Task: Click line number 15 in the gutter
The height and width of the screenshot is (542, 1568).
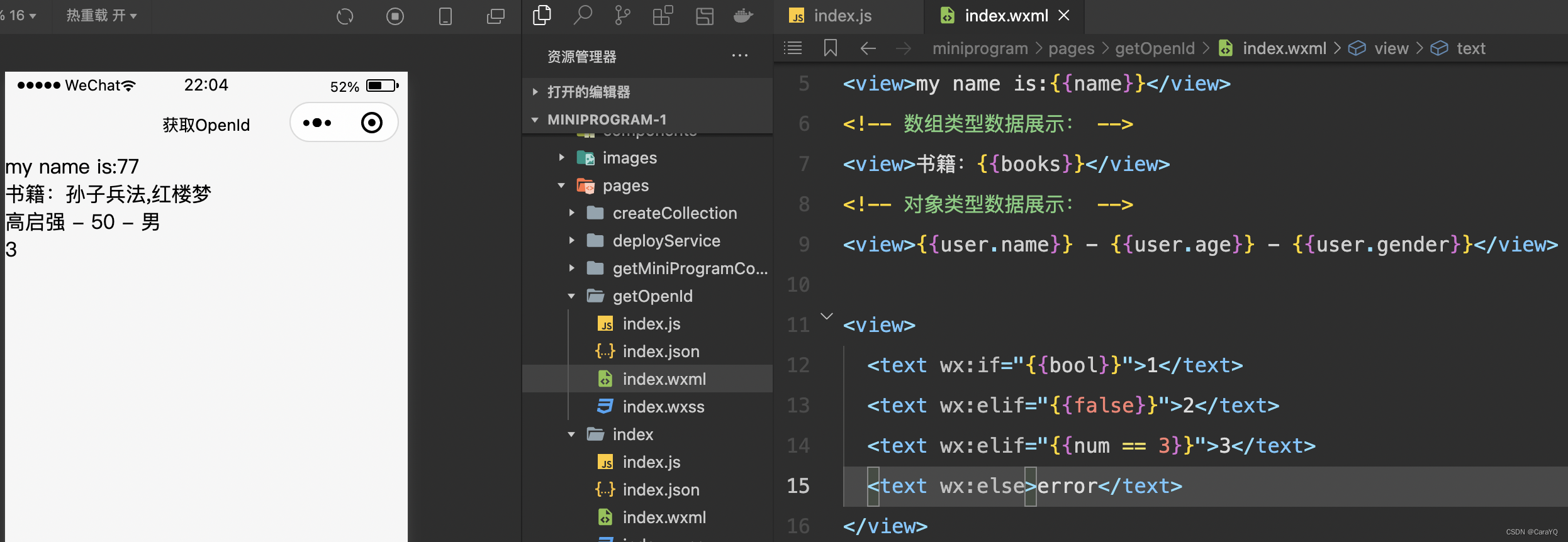Action: coord(798,485)
